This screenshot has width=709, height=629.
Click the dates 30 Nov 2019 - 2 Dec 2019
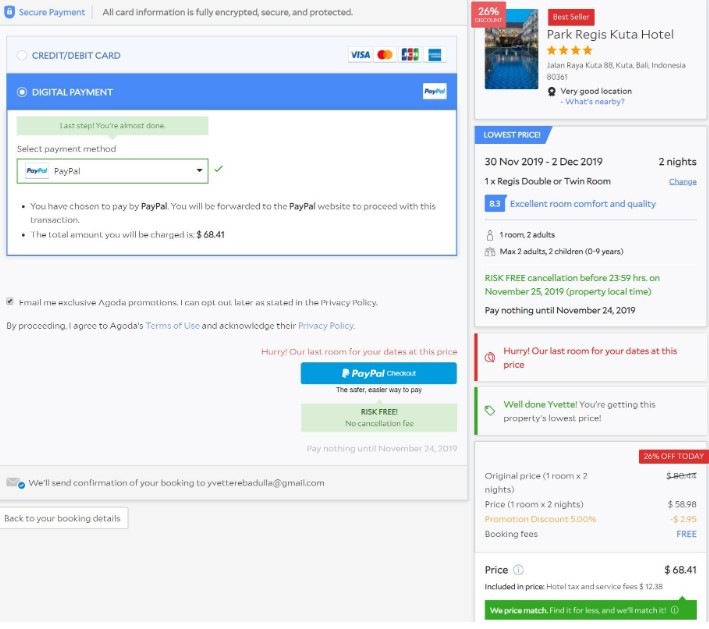click(x=543, y=162)
